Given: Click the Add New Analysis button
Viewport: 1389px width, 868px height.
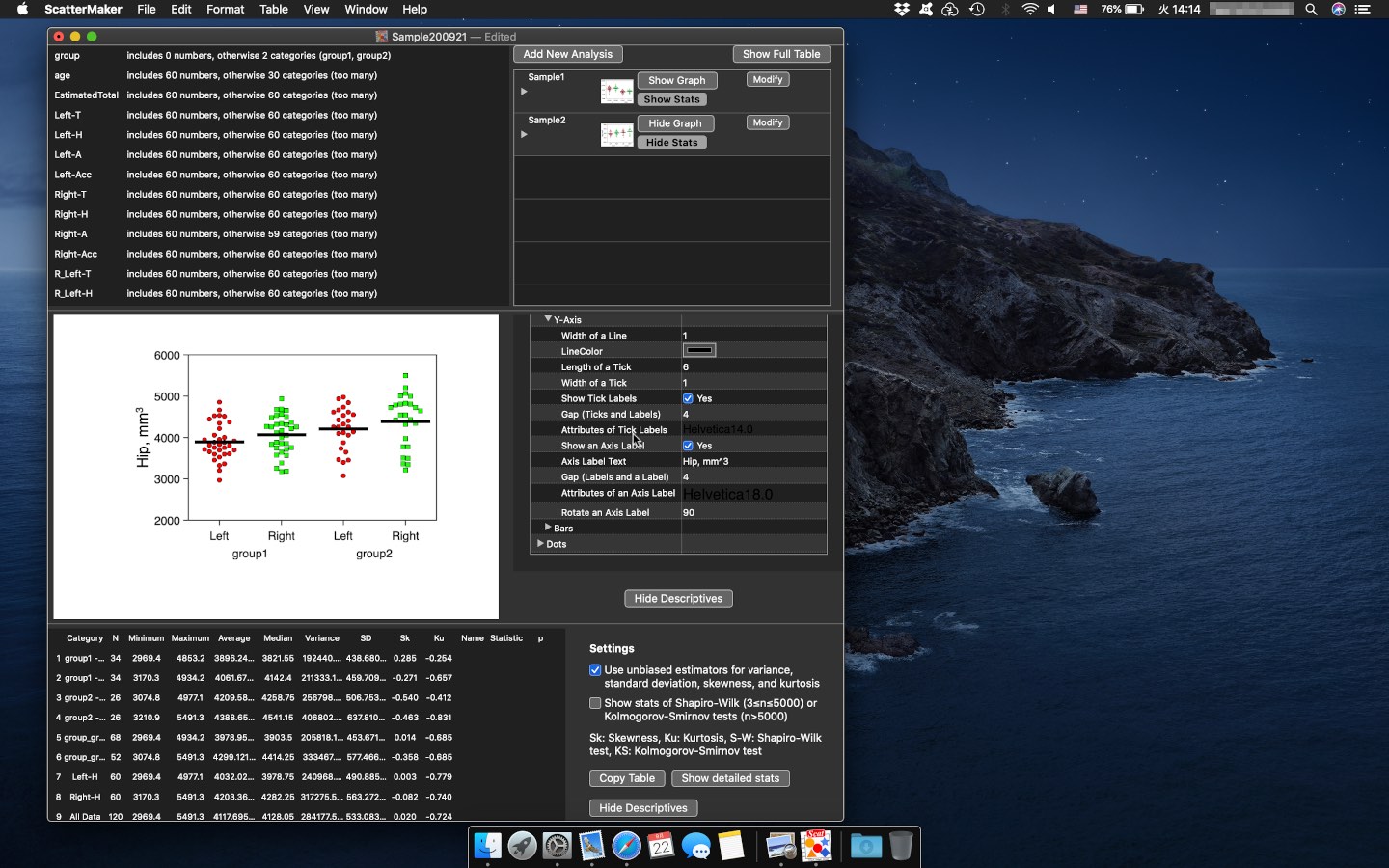Looking at the screenshot, I should point(567,54).
